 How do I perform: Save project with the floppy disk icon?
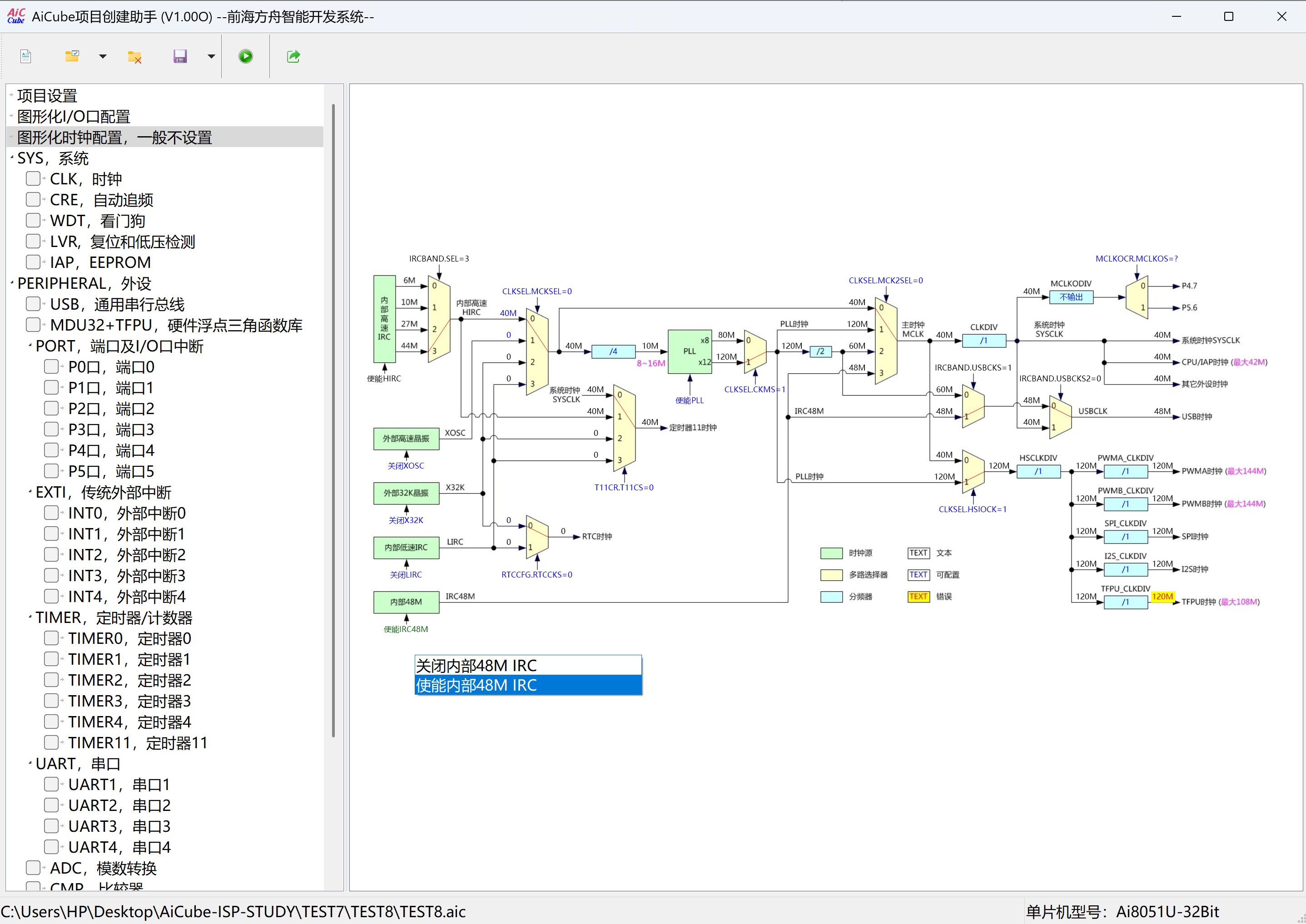click(x=180, y=56)
